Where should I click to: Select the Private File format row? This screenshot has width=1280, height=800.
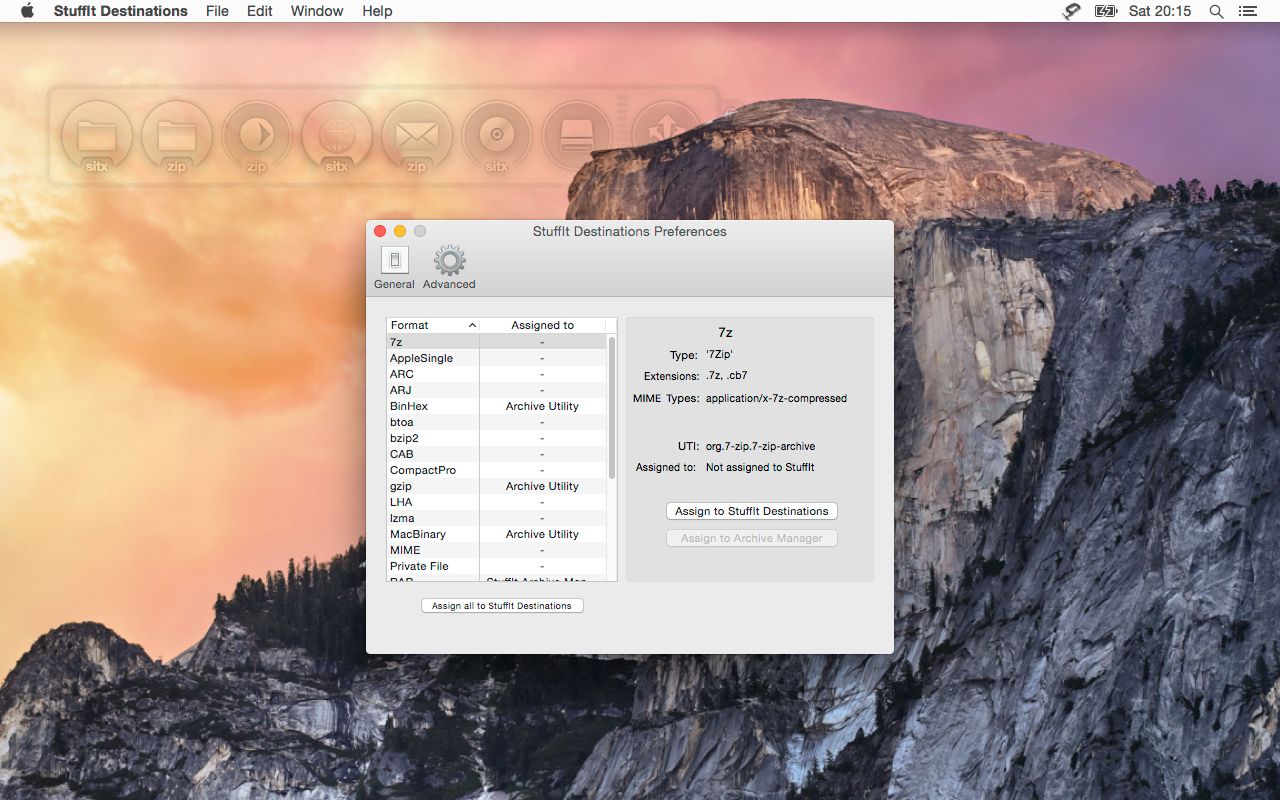(x=497, y=566)
